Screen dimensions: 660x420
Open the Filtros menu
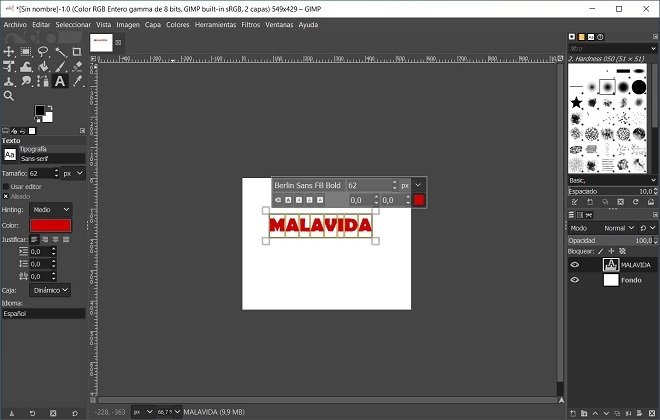(250, 25)
